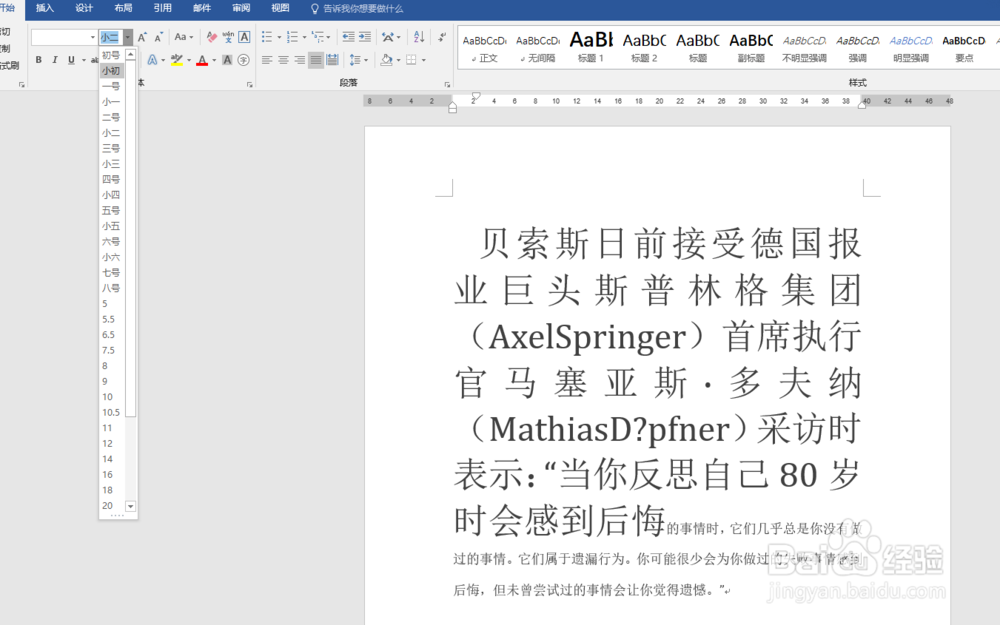The height and width of the screenshot is (625, 1000).
Task: Switch to 引用 (References) tab
Action: (163, 8)
